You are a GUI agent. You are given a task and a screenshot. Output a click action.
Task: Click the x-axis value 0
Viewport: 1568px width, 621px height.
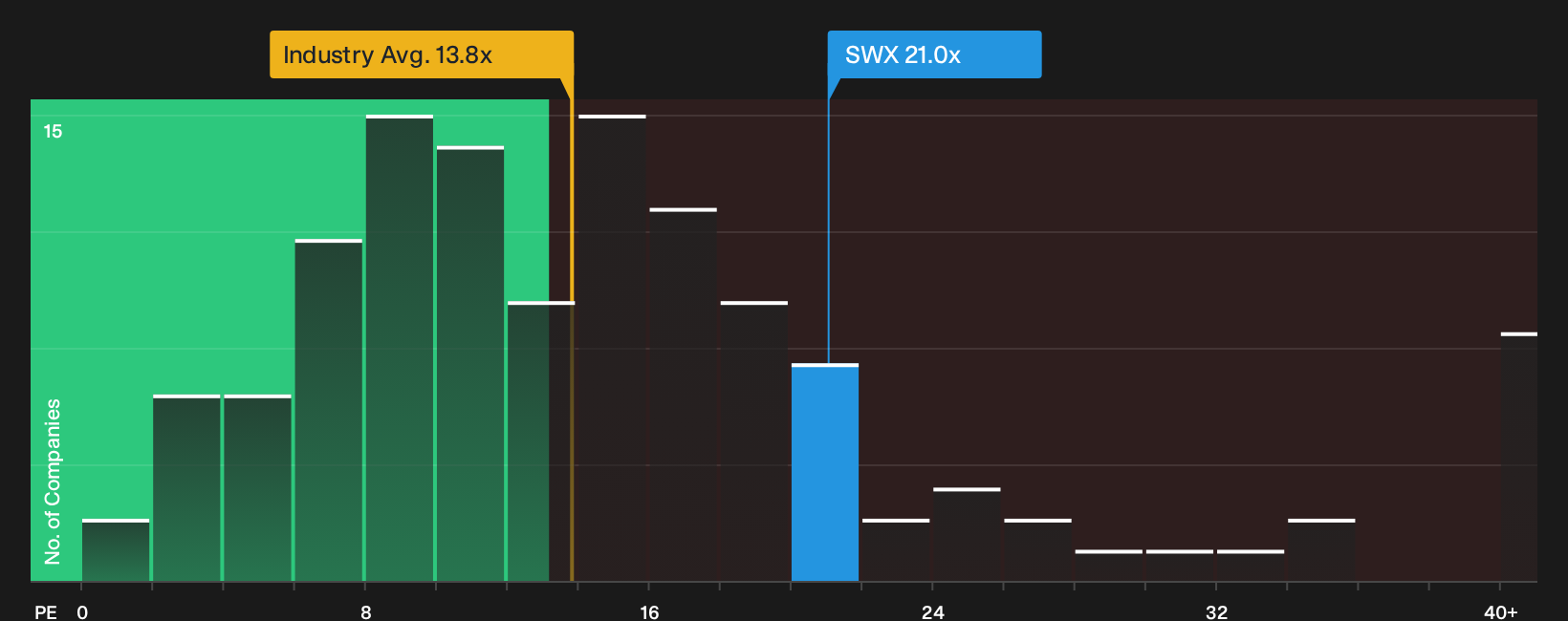pyautogui.click(x=82, y=611)
